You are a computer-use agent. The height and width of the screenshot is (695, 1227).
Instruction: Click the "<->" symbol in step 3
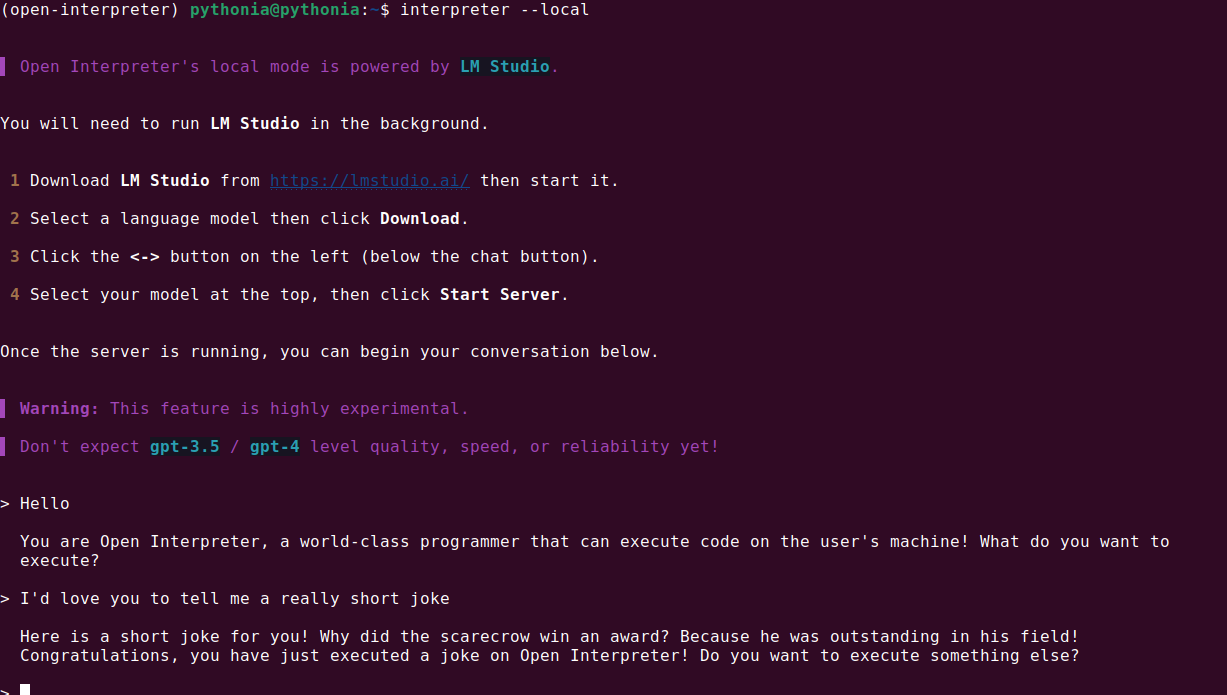click(144, 257)
